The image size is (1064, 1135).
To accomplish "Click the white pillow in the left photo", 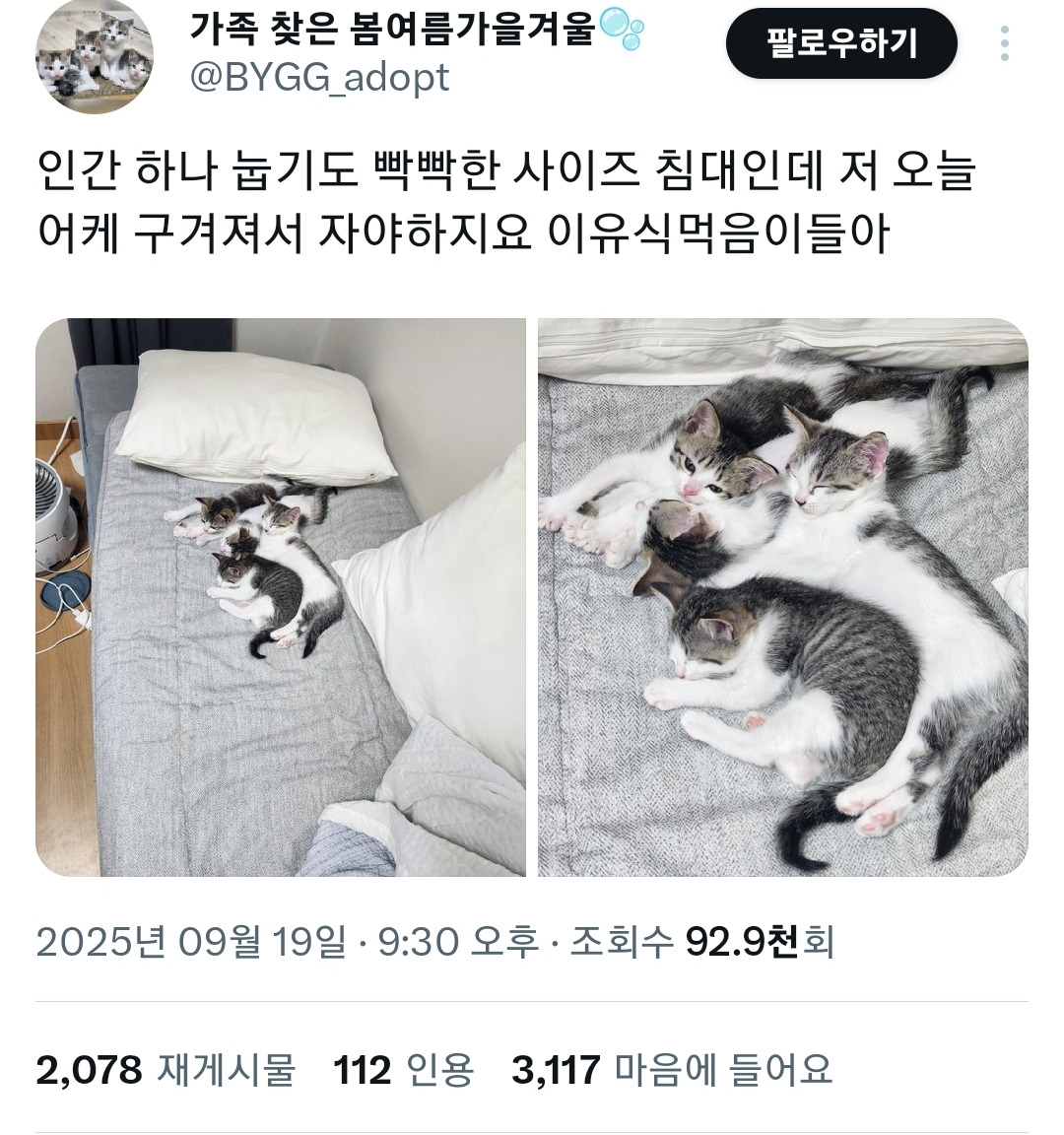I will click(255, 416).
